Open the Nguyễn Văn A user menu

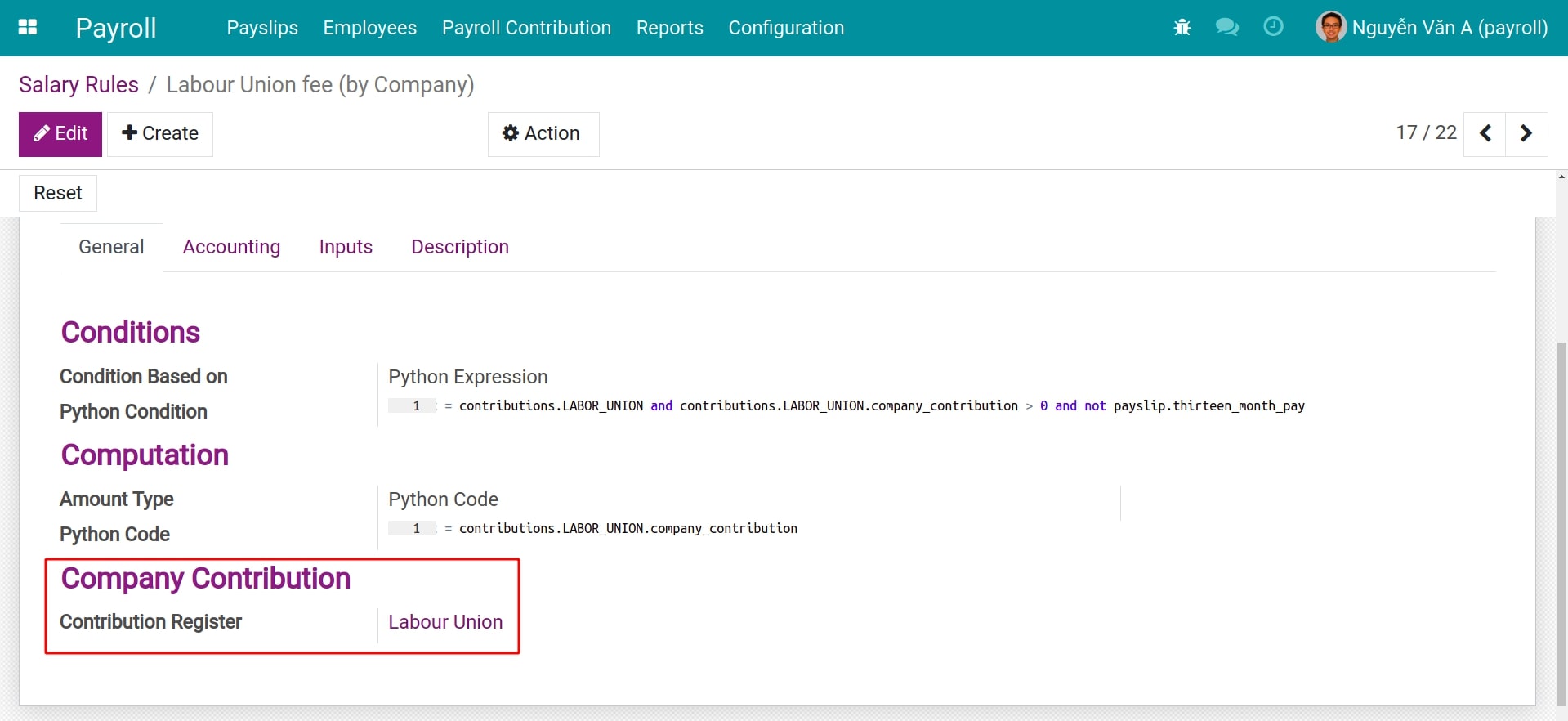1449,28
